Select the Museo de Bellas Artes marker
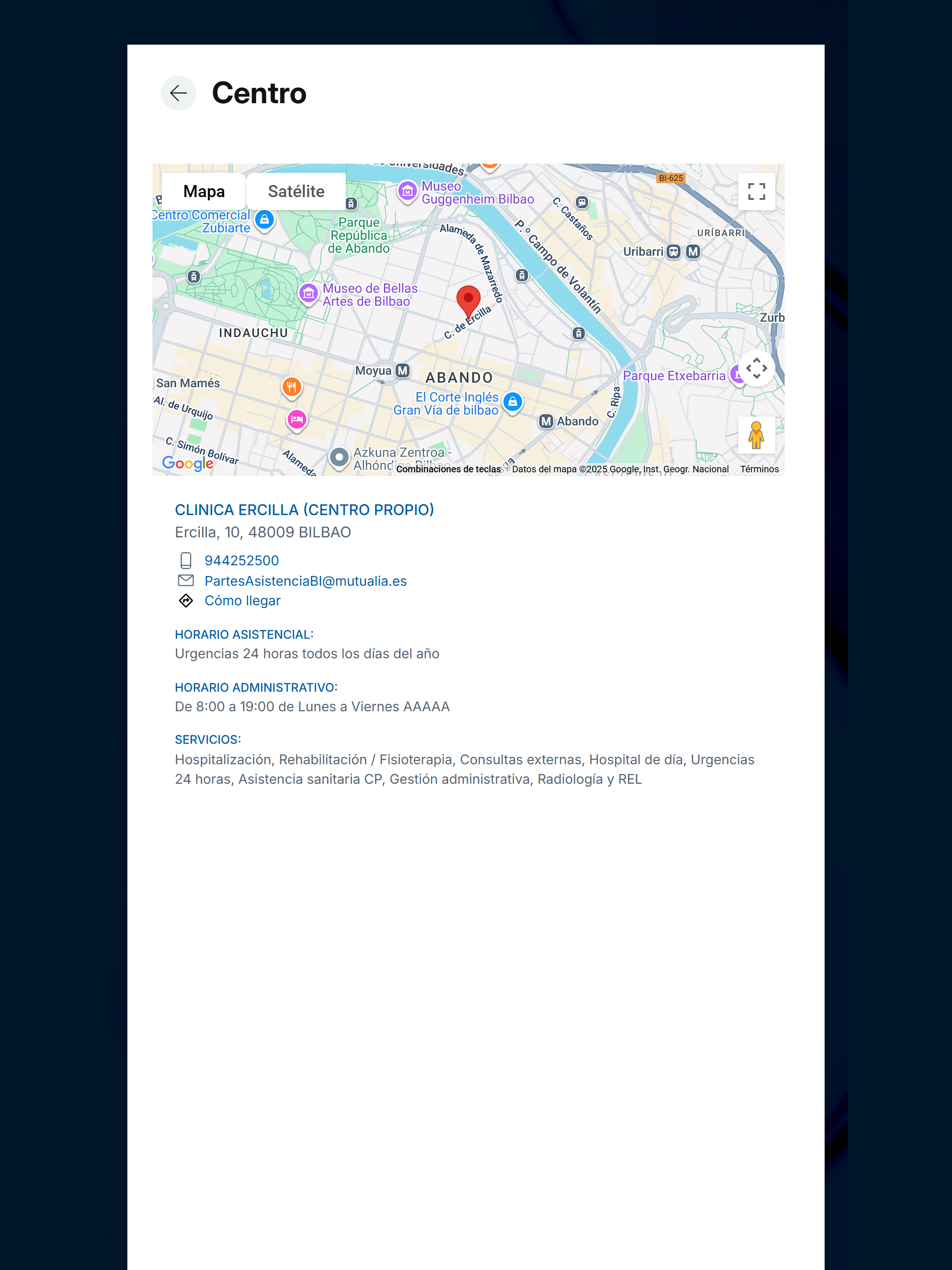The height and width of the screenshot is (1270, 952). click(x=308, y=294)
